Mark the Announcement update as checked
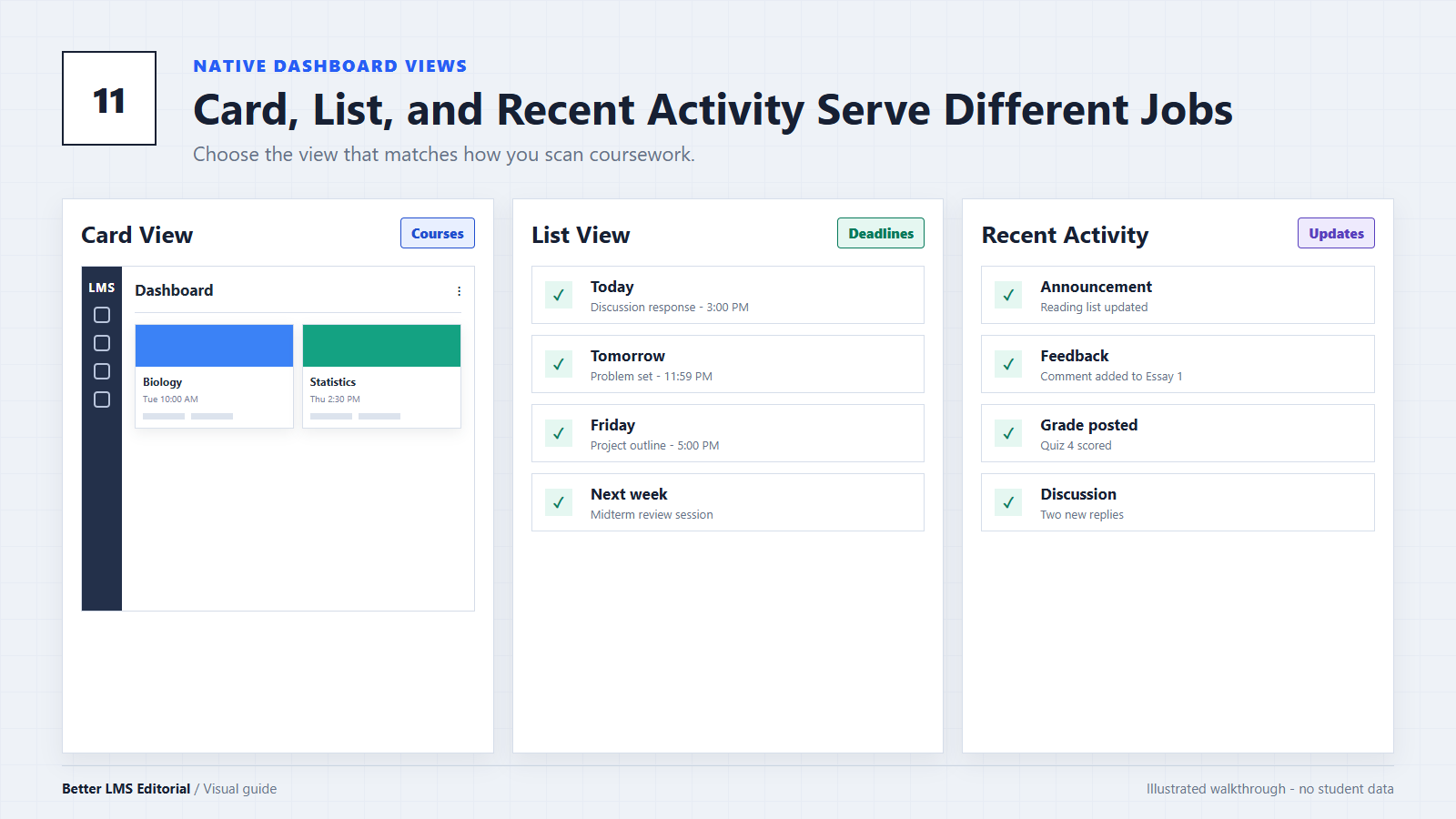1456x819 pixels. (x=1008, y=295)
